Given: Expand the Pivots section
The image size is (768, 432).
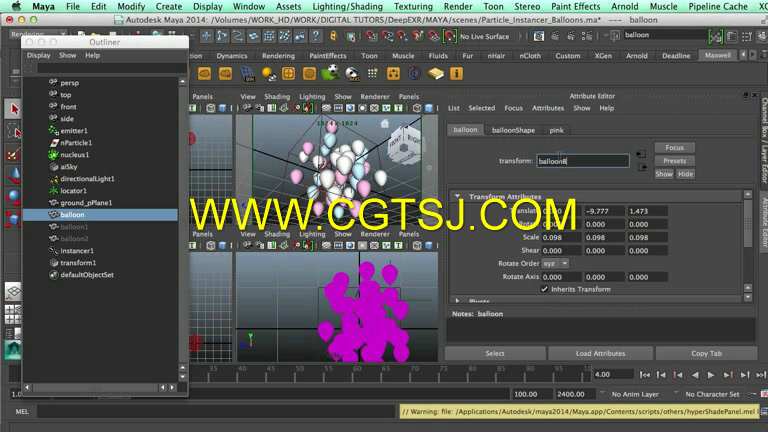Looking at the screenshot, I should click(x=457, y=301).
